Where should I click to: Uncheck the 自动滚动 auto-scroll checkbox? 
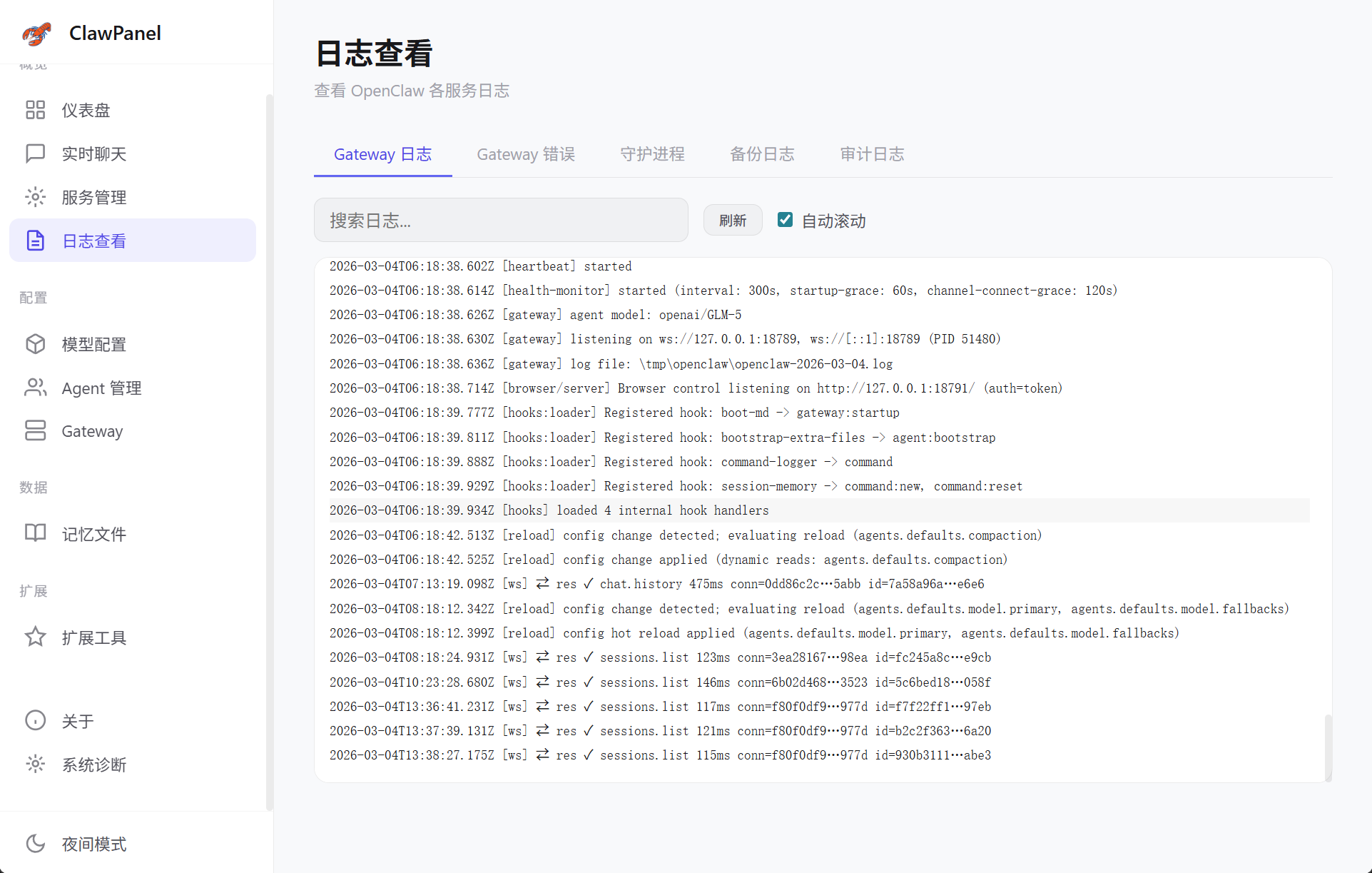[x=785, y=220]
